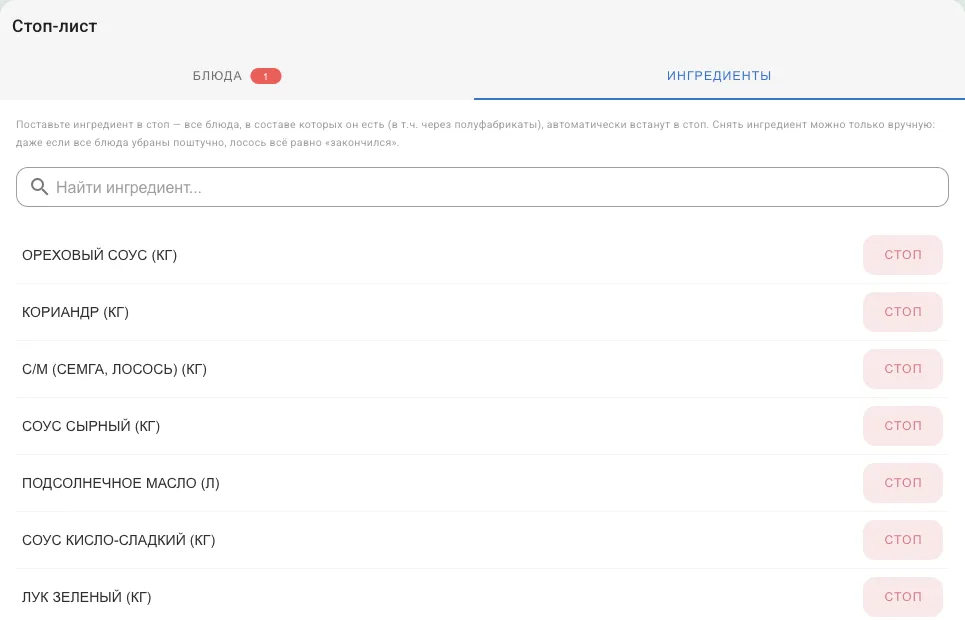The height and width of the screenshot is (620, 965).
Task: Click СТОП for ПОДСОЛНЕЧНОЕ МАСЛО (Л)
Action: pyautogui.click(x=903, y=483)
